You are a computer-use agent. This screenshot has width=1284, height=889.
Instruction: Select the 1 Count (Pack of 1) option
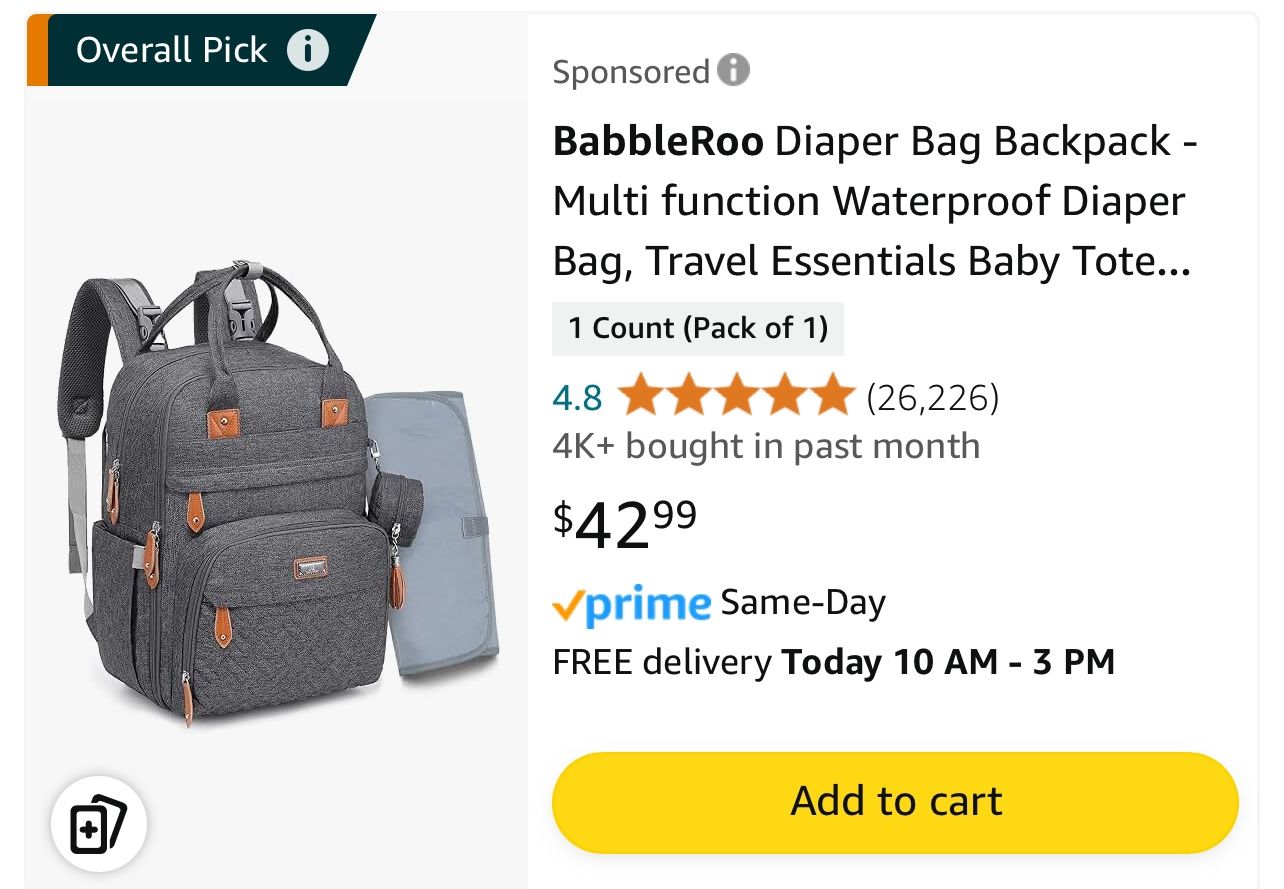click(697, 328)
